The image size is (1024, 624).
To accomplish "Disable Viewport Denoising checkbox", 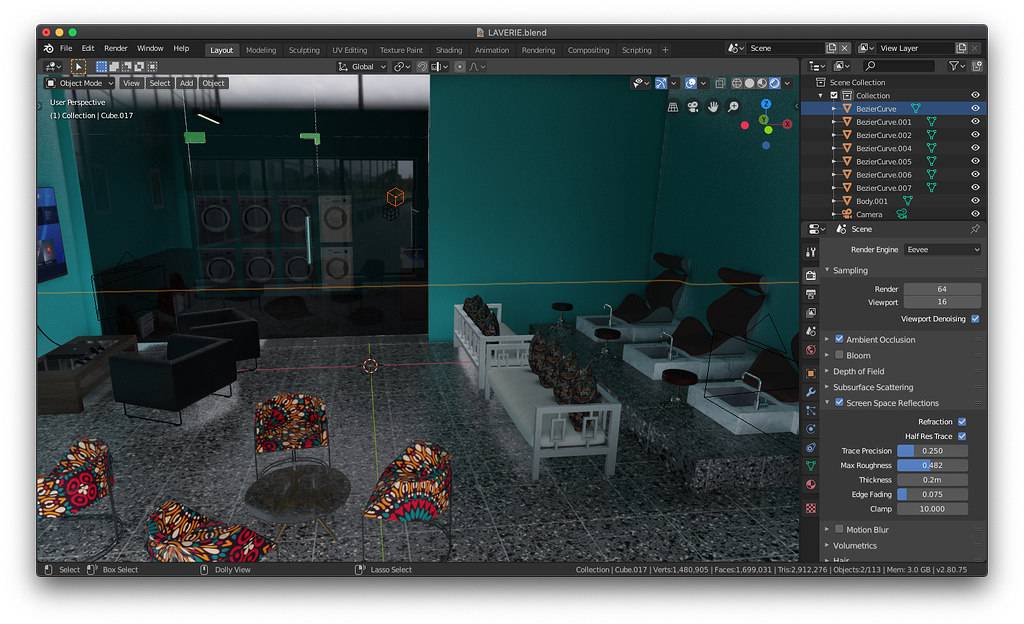I will 975,319.
